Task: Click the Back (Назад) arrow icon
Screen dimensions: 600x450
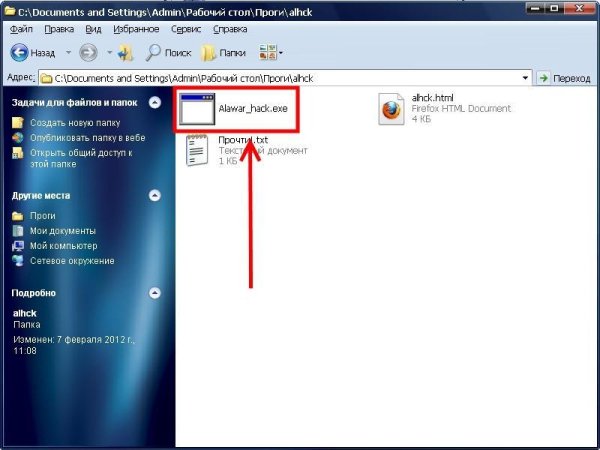Action: 20,52
